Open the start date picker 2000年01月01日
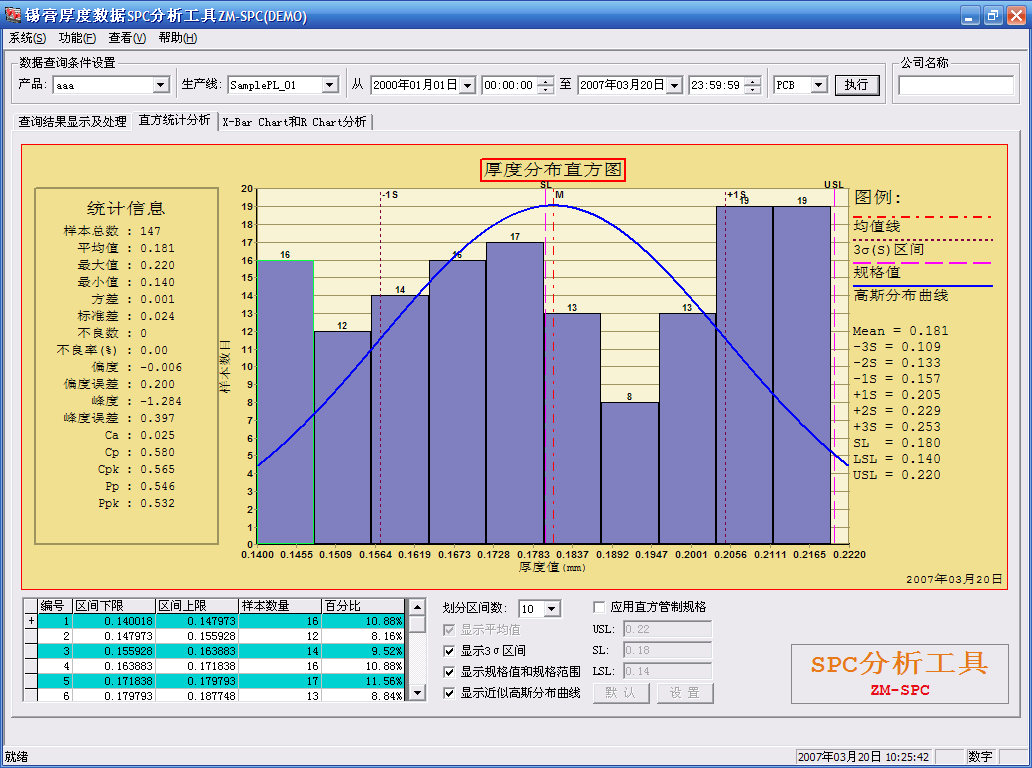Screen dimensions: 1032x768 (x=467, y=86)
